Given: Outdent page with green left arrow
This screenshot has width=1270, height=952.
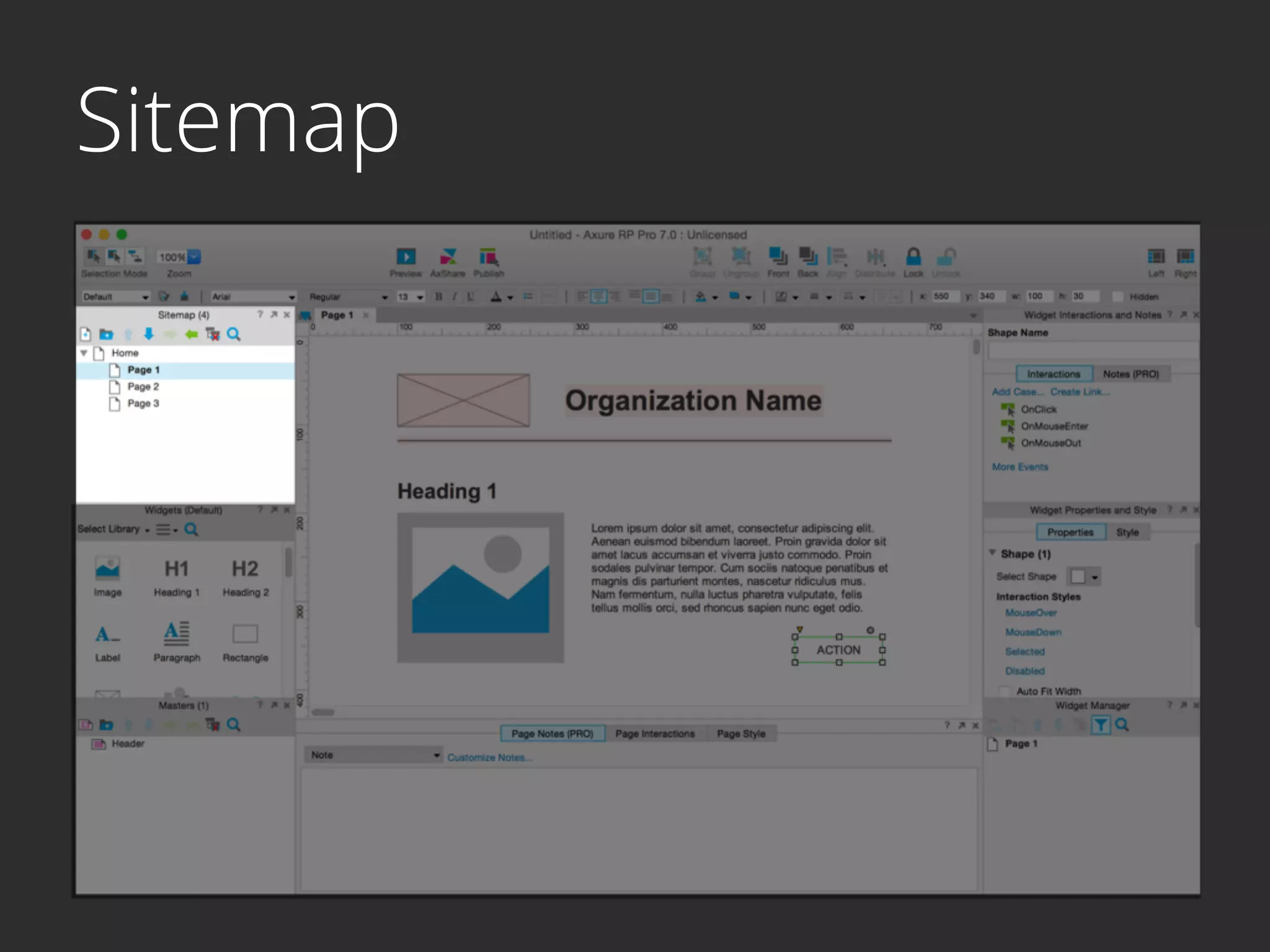Looking at the screenshot, I should point(191,335).
